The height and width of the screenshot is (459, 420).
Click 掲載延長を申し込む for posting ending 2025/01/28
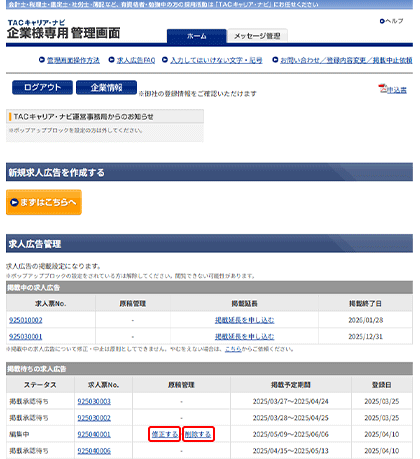tap(244, 320)
